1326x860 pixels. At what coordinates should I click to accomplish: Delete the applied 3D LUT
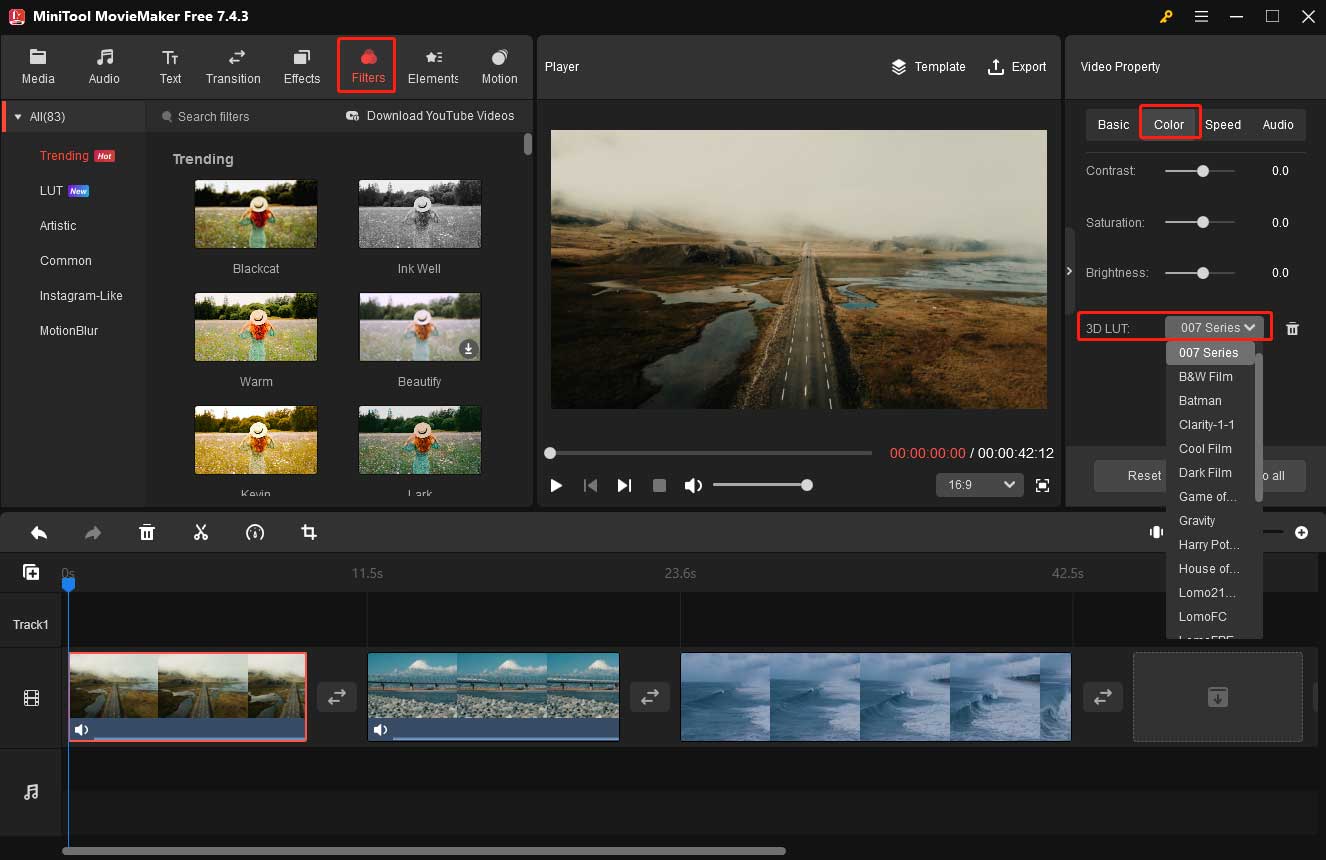[1292, 328]
